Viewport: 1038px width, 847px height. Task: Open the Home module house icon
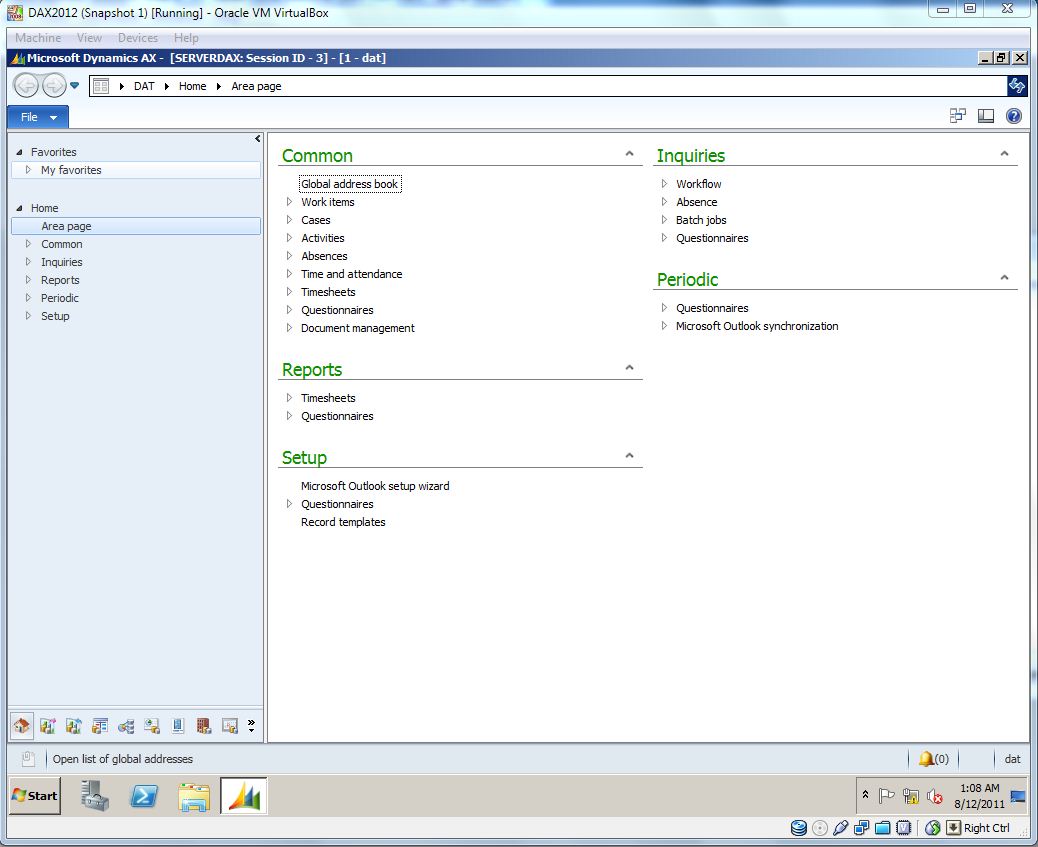point(21,726)
